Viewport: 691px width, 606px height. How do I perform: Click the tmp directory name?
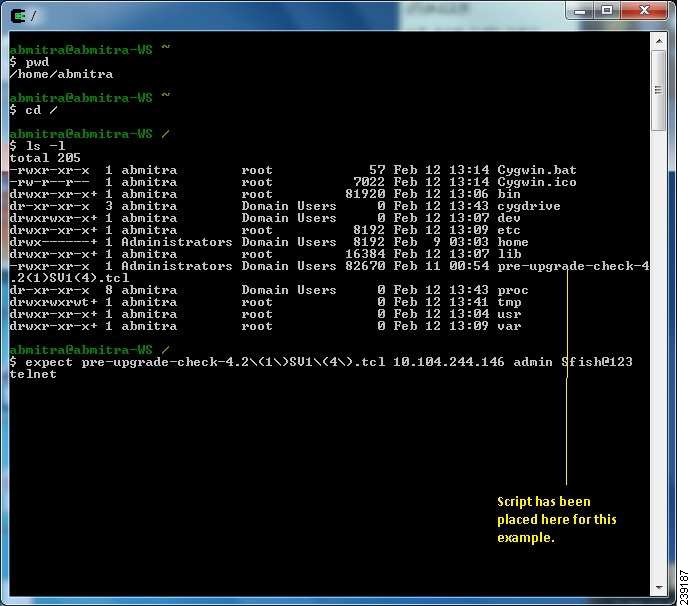point(509,302)
